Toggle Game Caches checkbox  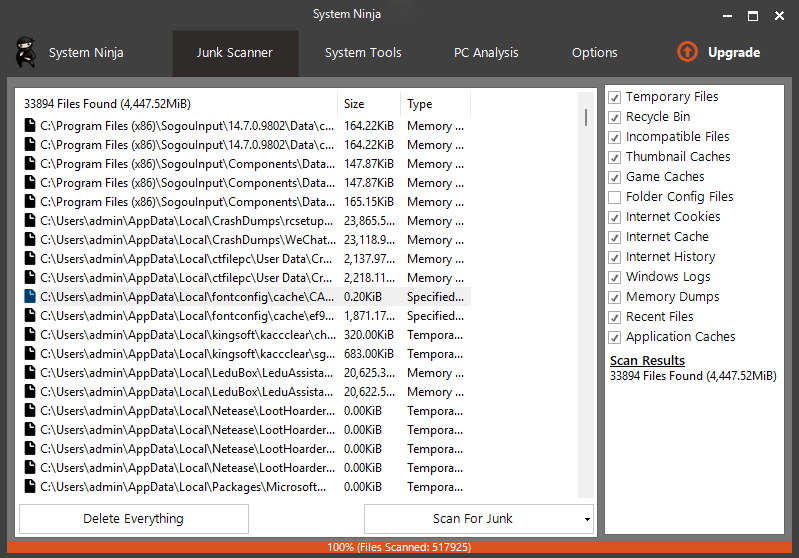click(615, 177)
